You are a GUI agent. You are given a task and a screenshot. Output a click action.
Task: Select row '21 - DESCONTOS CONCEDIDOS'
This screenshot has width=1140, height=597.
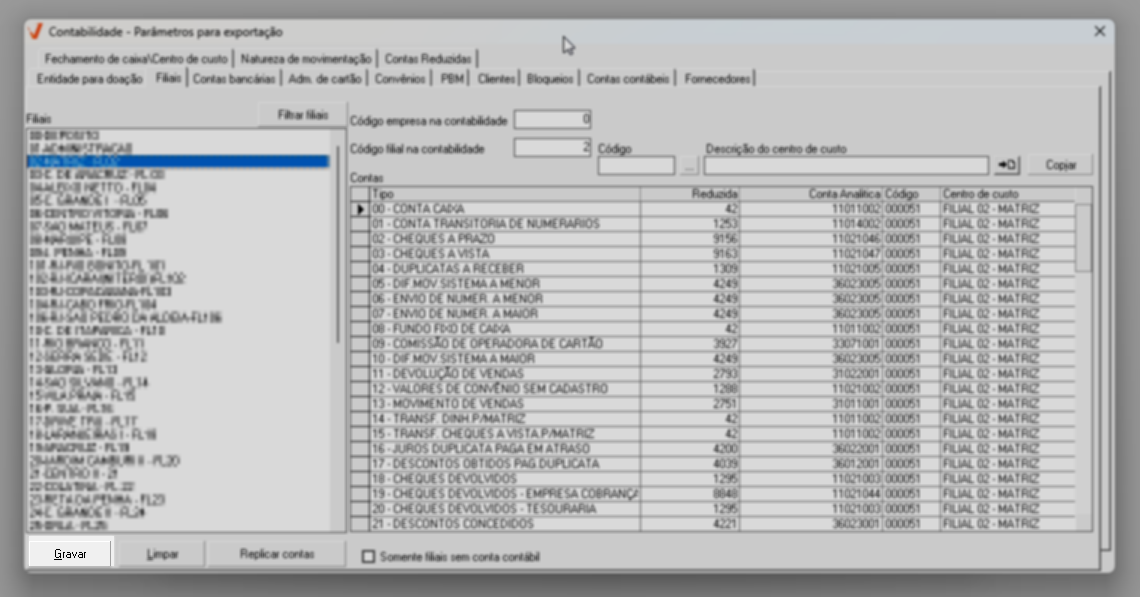point(712,524)
